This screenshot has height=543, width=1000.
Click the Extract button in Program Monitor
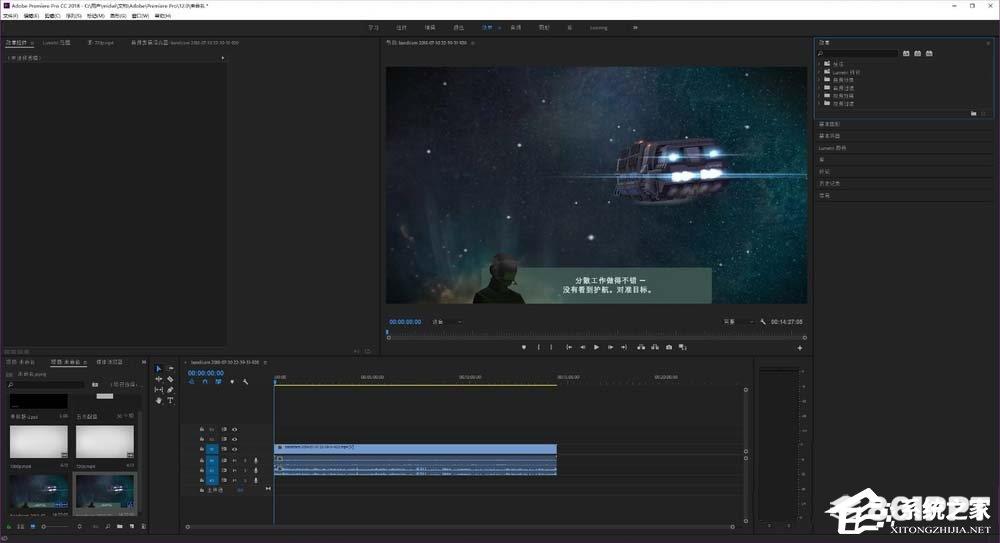[655, 347]
